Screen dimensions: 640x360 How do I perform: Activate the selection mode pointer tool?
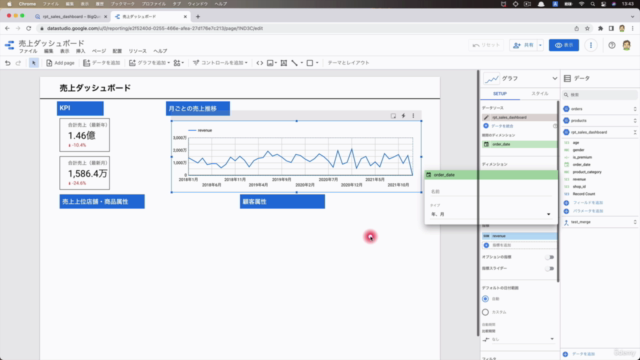[x=34, y=63]
